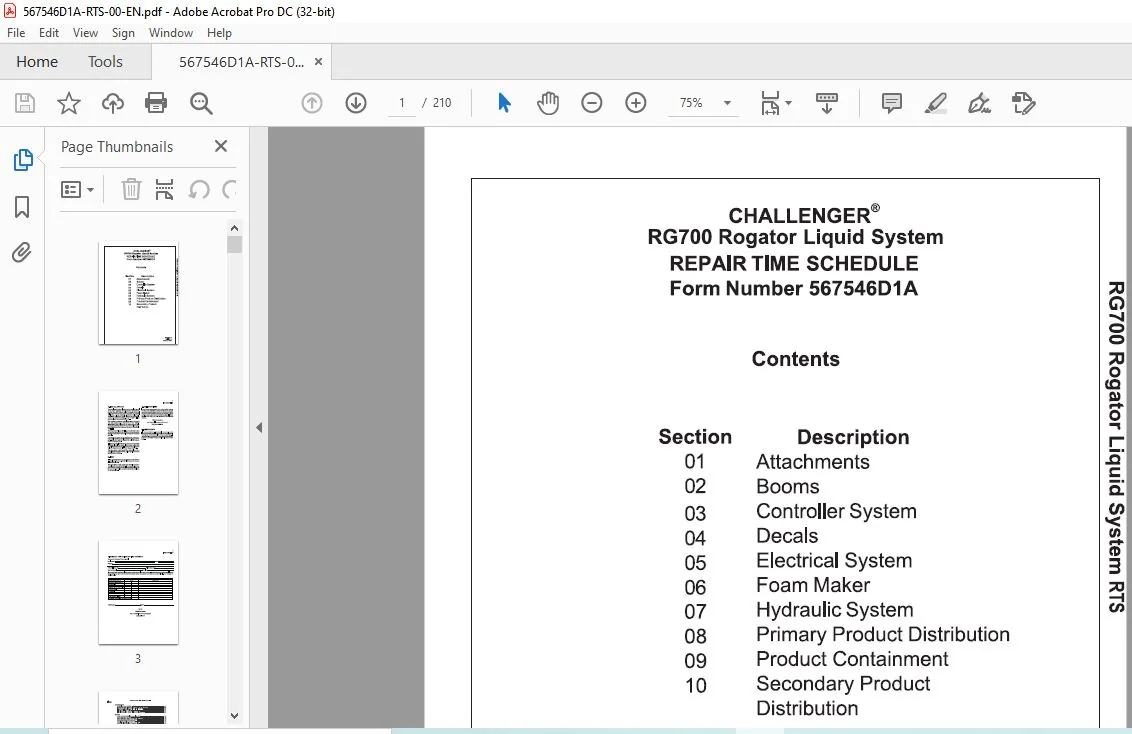Click the thumbnails scrollbar down arrow
This screenshot has width=1132, height=734.
[x=234, y=716]
